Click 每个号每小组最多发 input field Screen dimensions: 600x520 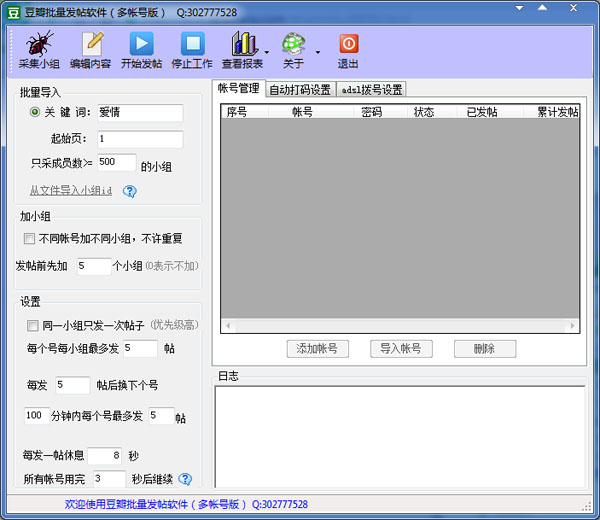140,348
